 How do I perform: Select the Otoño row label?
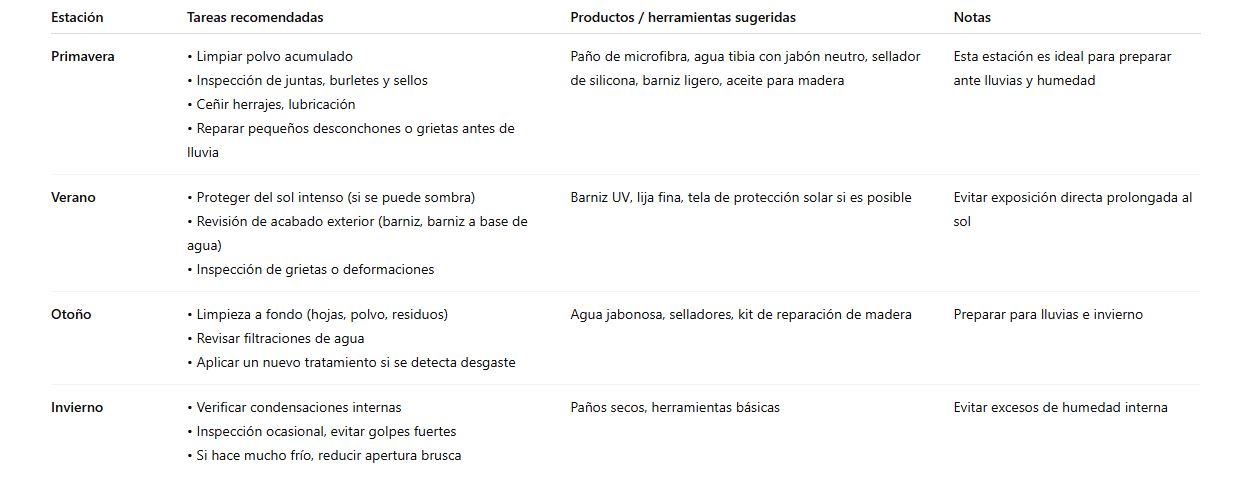pyautogui.click(x=71, y=315)
